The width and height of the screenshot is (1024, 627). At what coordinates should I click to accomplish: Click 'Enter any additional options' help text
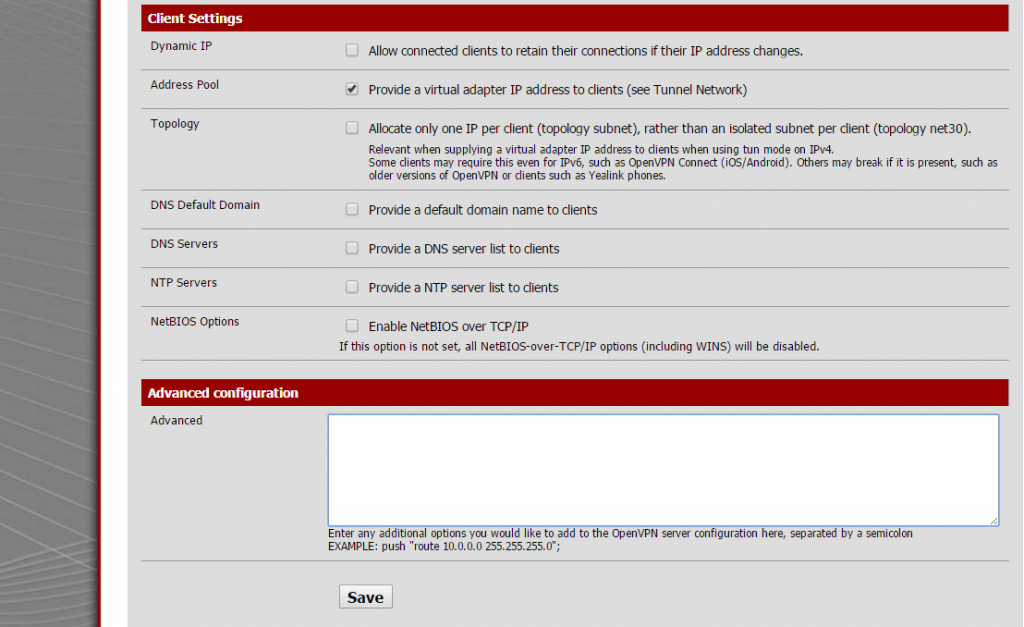pyautogui.click(x=620, y=534)
